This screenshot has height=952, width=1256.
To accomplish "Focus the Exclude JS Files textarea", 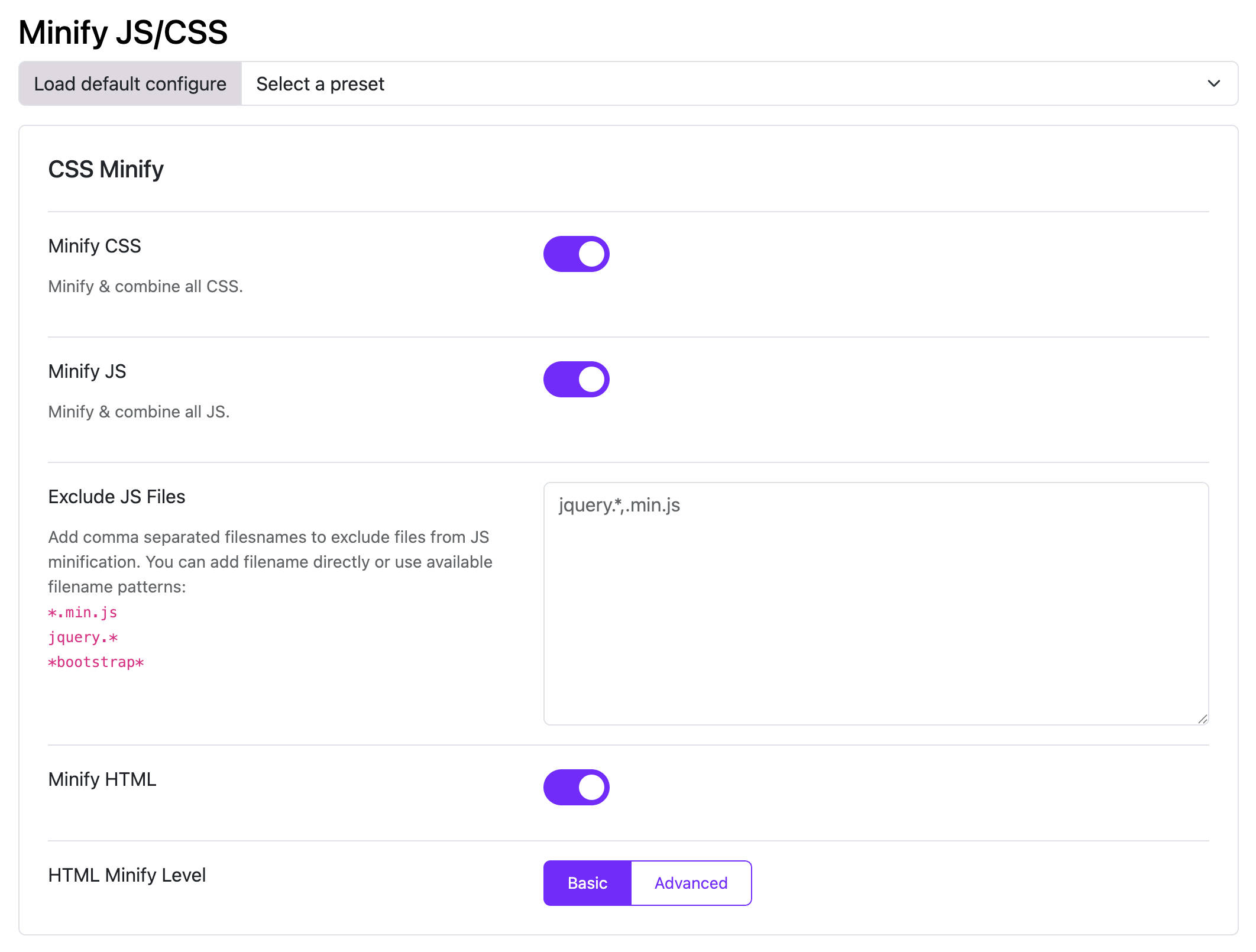I will click(876, 604).
